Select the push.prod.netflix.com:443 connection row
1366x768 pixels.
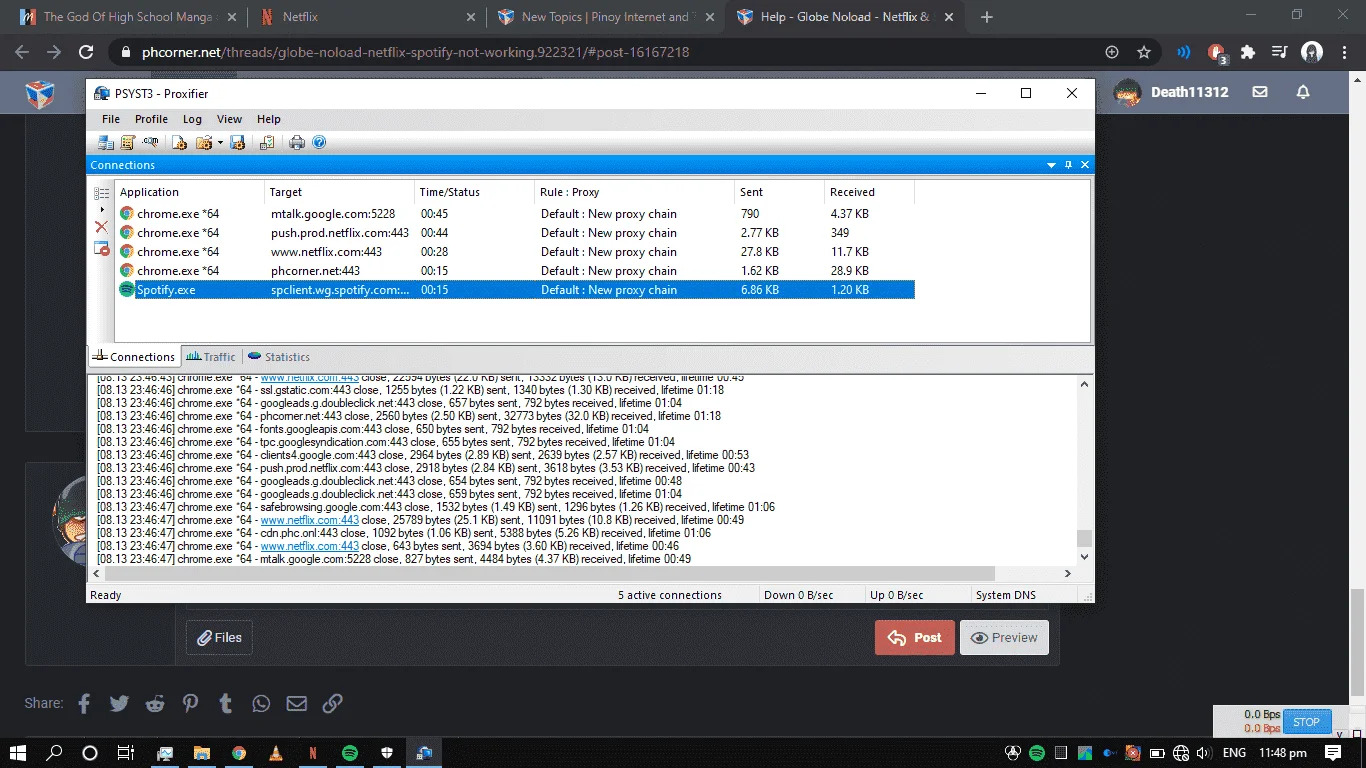(515, 233)
